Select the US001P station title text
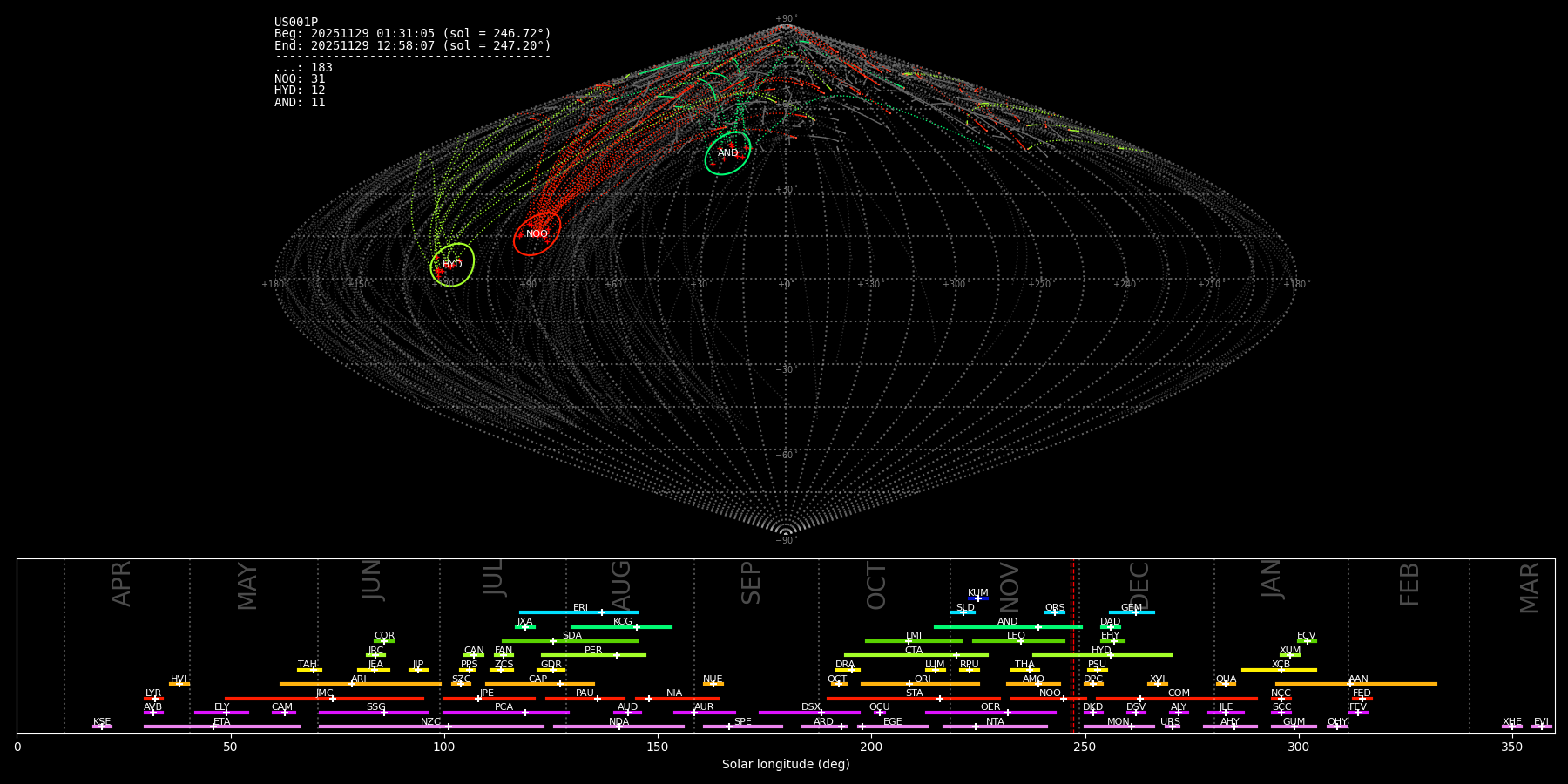Viewport: 1568px width, 784px height. coord(296,23)
